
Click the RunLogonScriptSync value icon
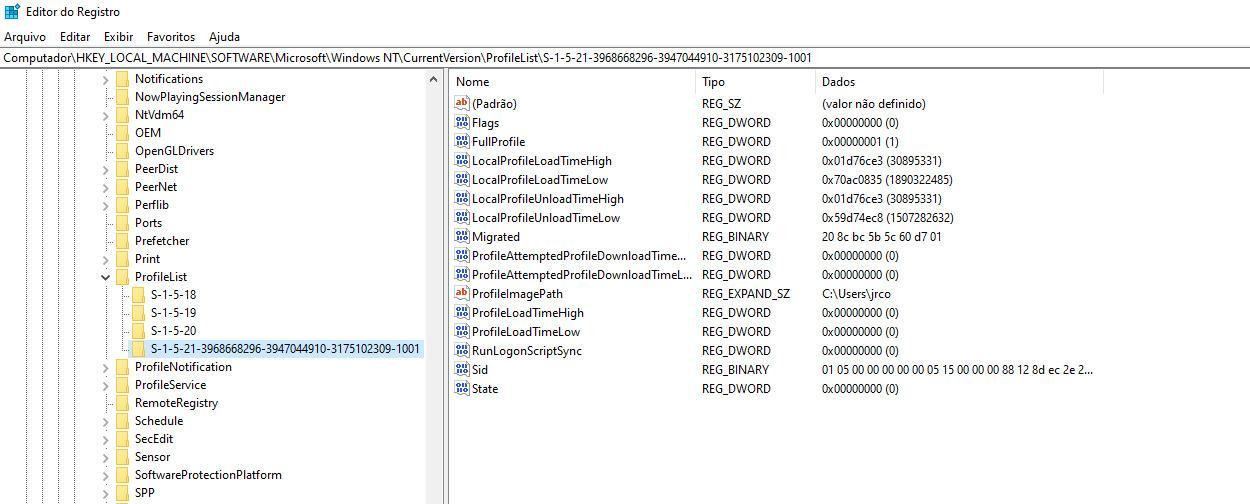462,350
